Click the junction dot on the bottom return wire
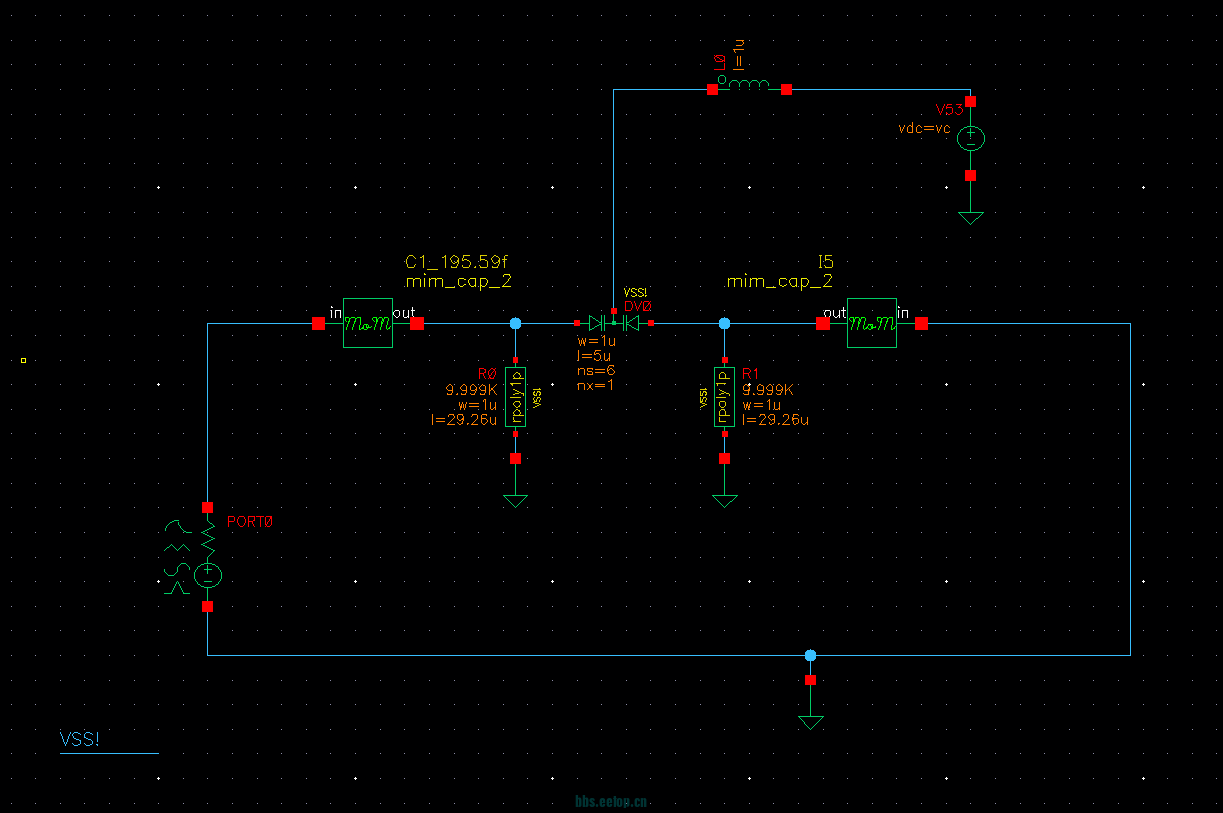The image size is (1223, 813). (x=810, y=655)
